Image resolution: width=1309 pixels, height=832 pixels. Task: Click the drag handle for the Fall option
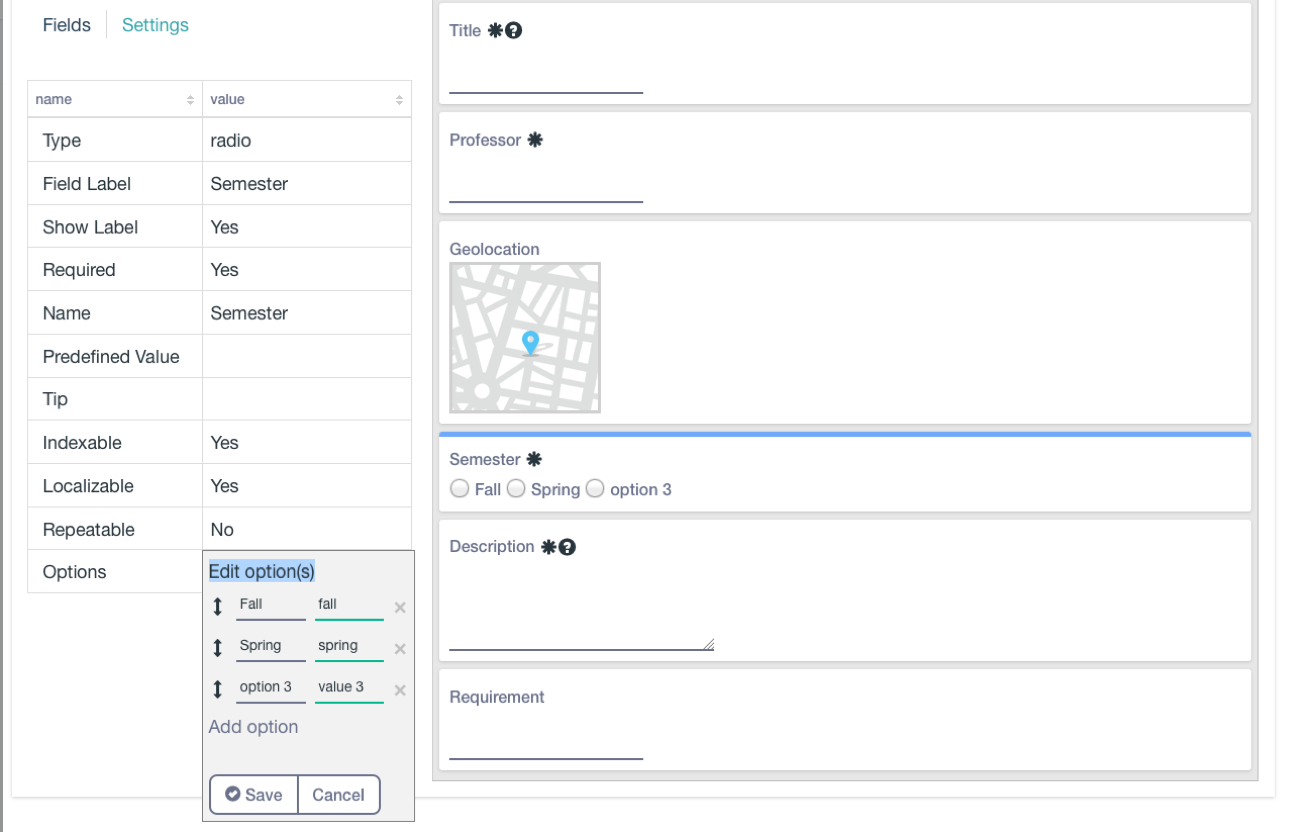click(218, 606)
